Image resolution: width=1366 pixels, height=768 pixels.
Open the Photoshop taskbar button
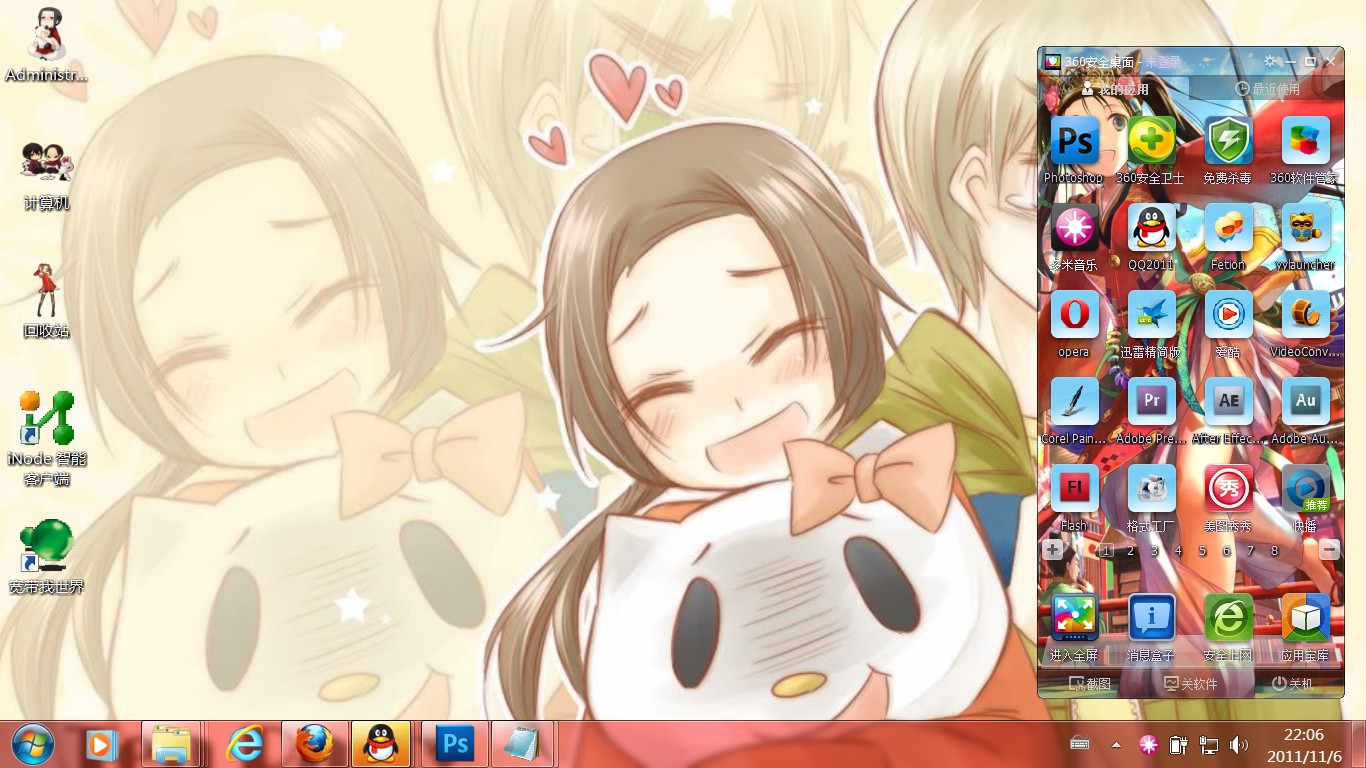(x=455, y=744)
